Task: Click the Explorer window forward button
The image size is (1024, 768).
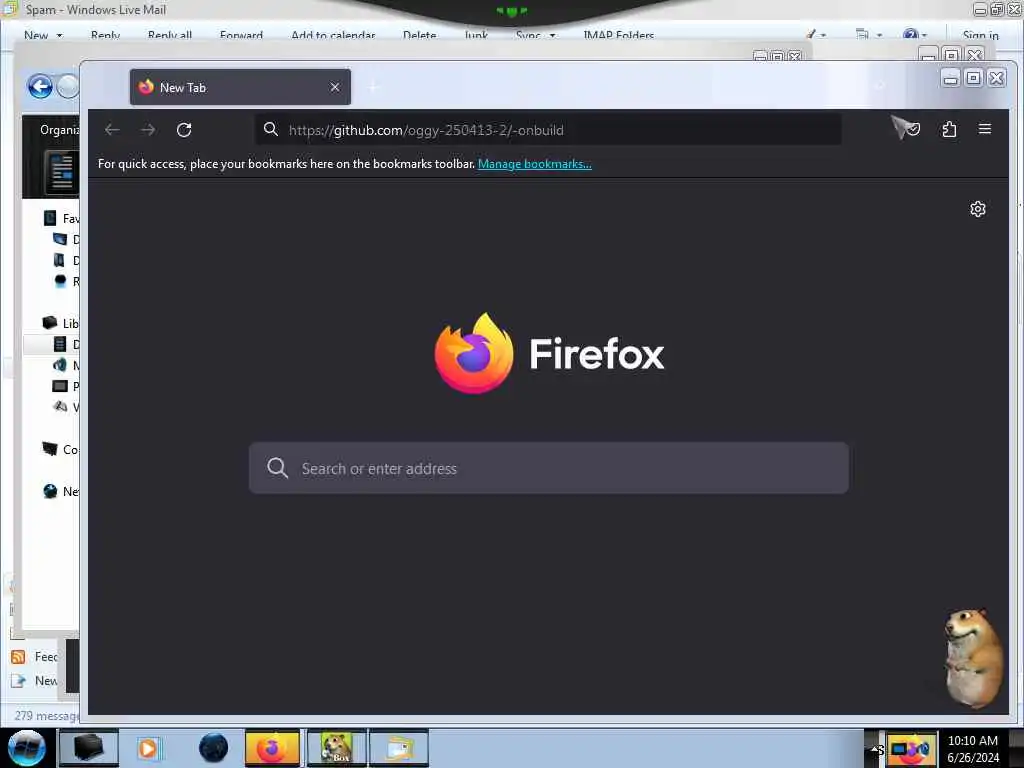Action: (68, 86)
